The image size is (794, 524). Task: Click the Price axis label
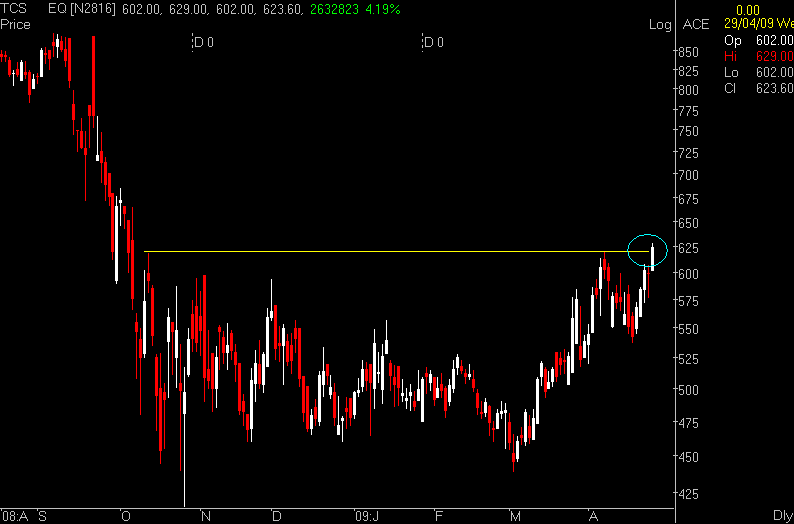point(15,24)
